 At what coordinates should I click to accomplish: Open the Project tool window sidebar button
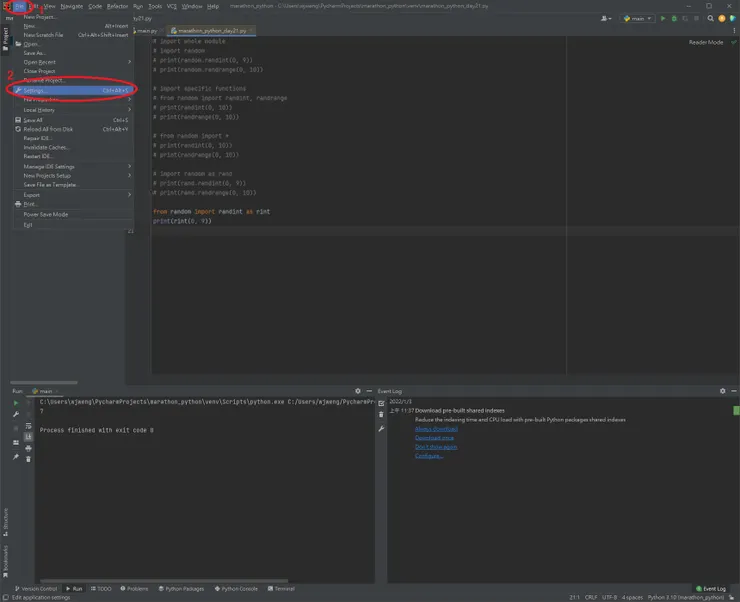point(5,38)
